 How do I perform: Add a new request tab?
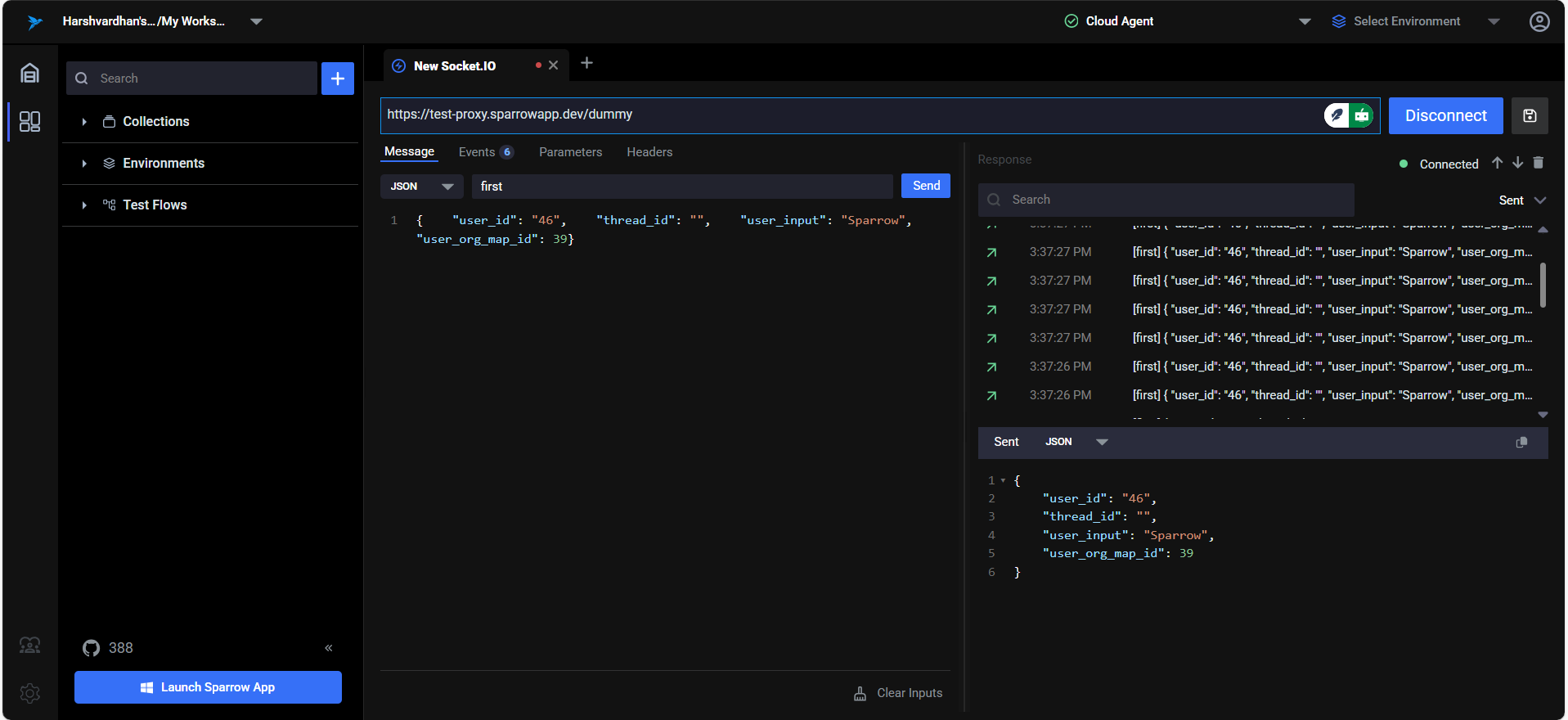pyautogui.click(x=586, y=63)
